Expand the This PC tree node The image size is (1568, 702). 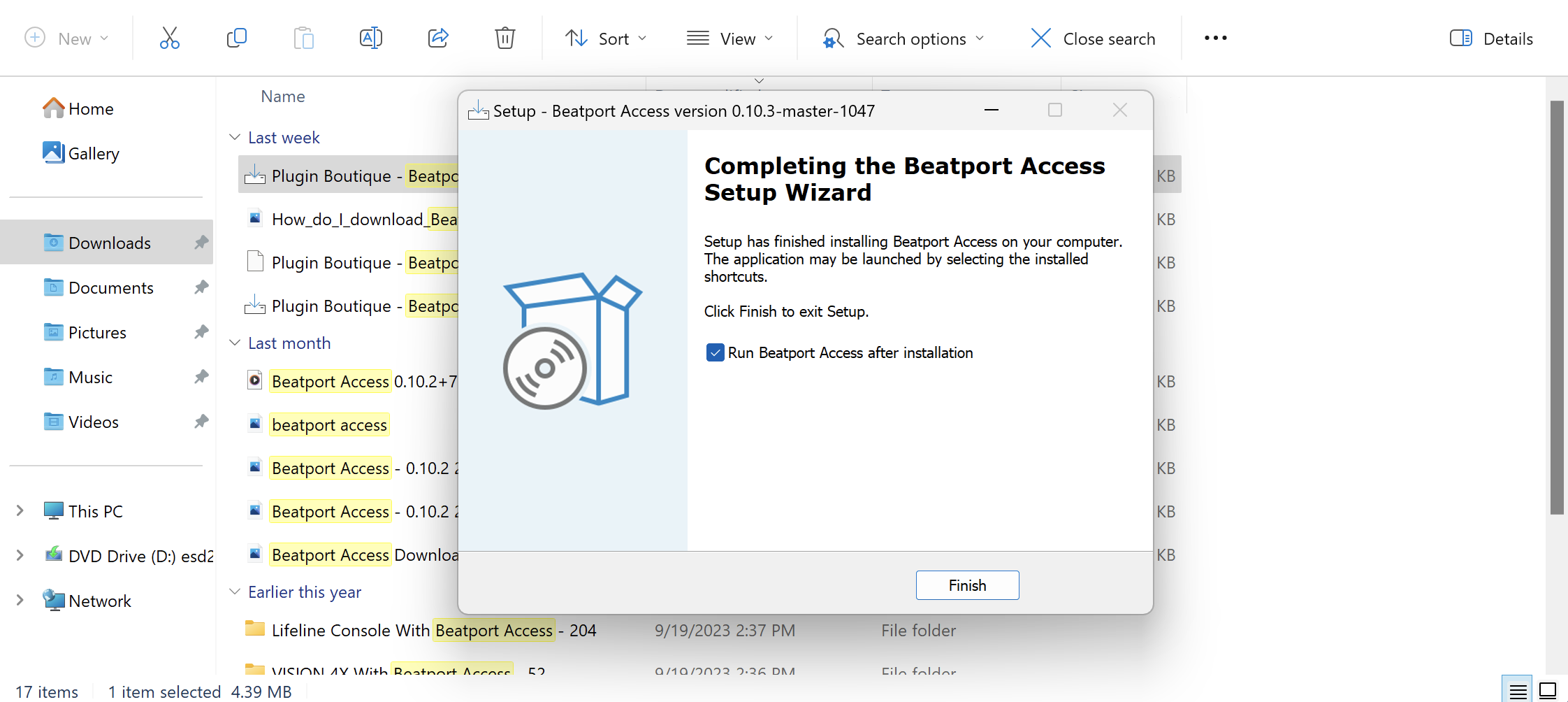pos(20,511)
